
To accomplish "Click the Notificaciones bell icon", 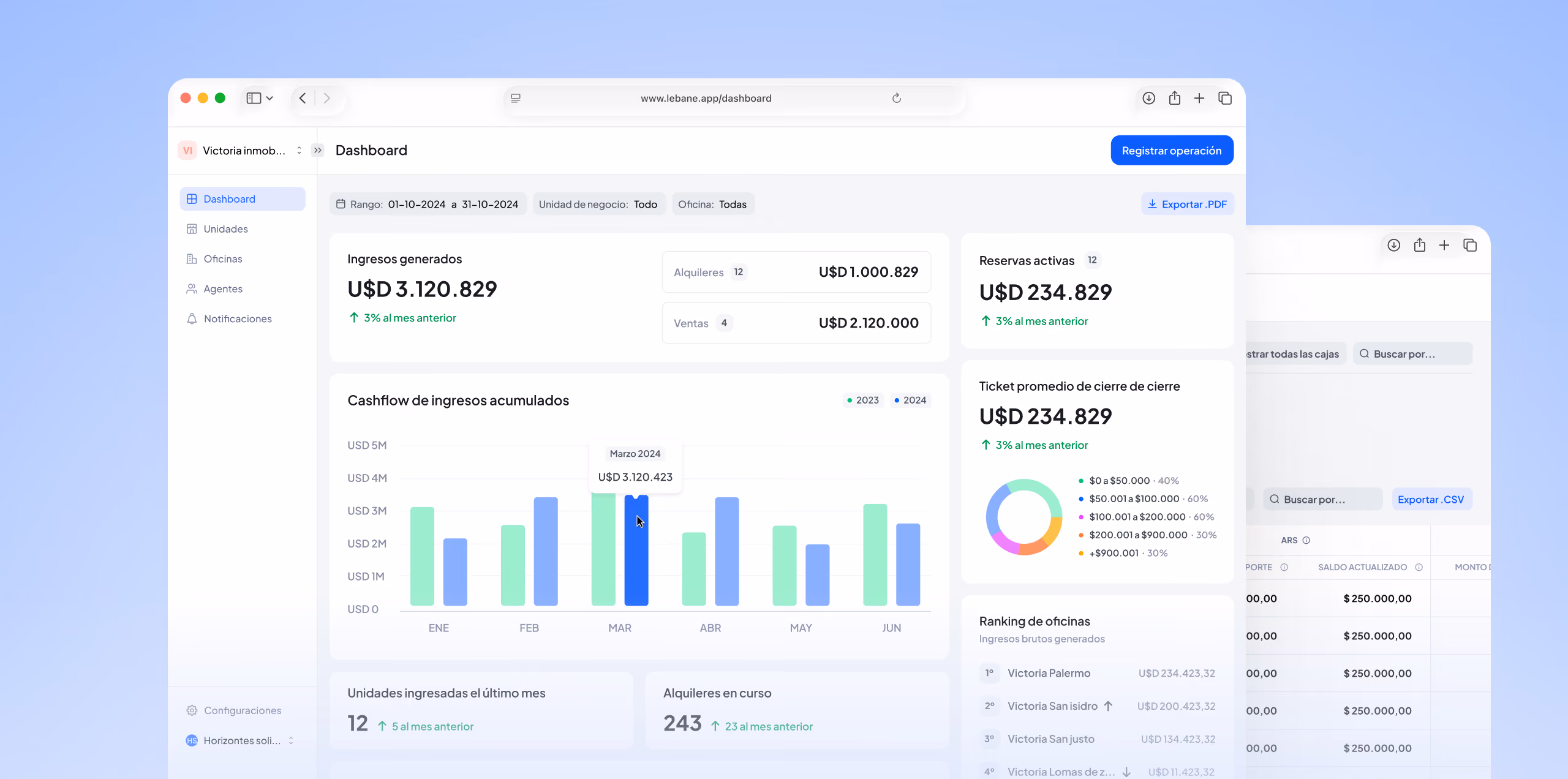I will pyautogui.click(x=192, y=319).
